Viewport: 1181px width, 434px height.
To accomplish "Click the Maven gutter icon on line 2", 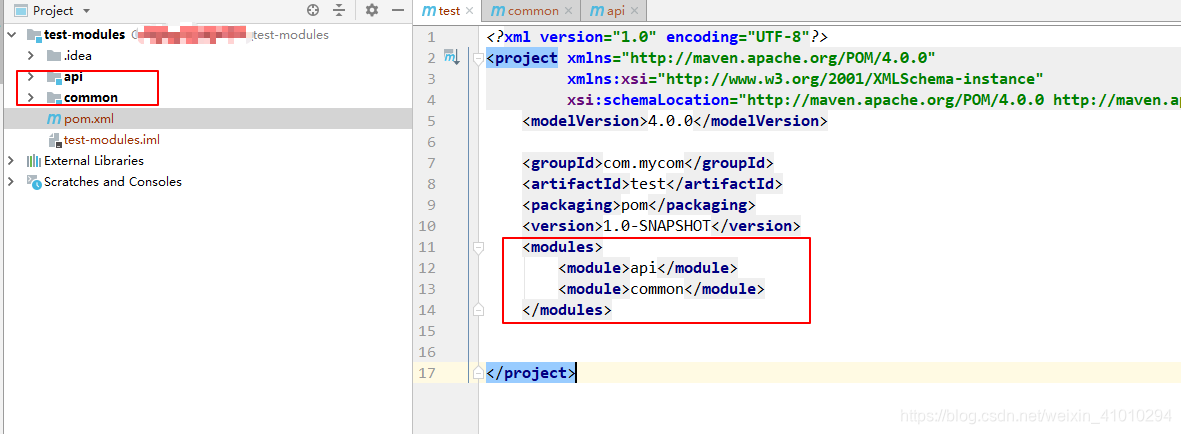I will tap(451, 57).
